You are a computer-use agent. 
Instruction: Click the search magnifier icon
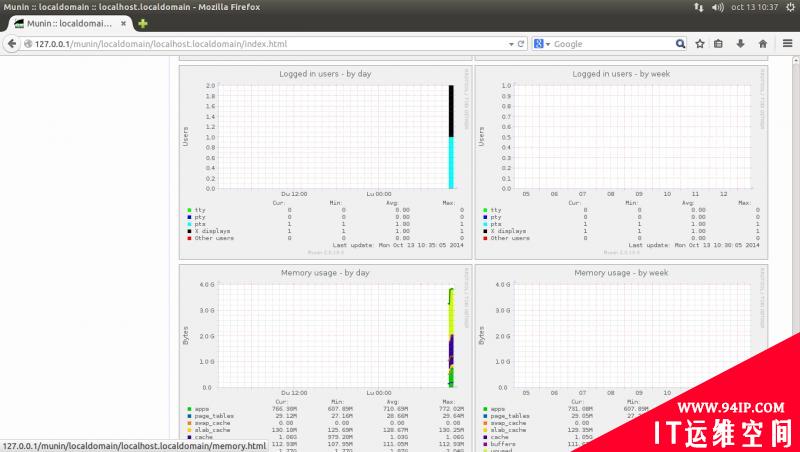pos(680,44)
